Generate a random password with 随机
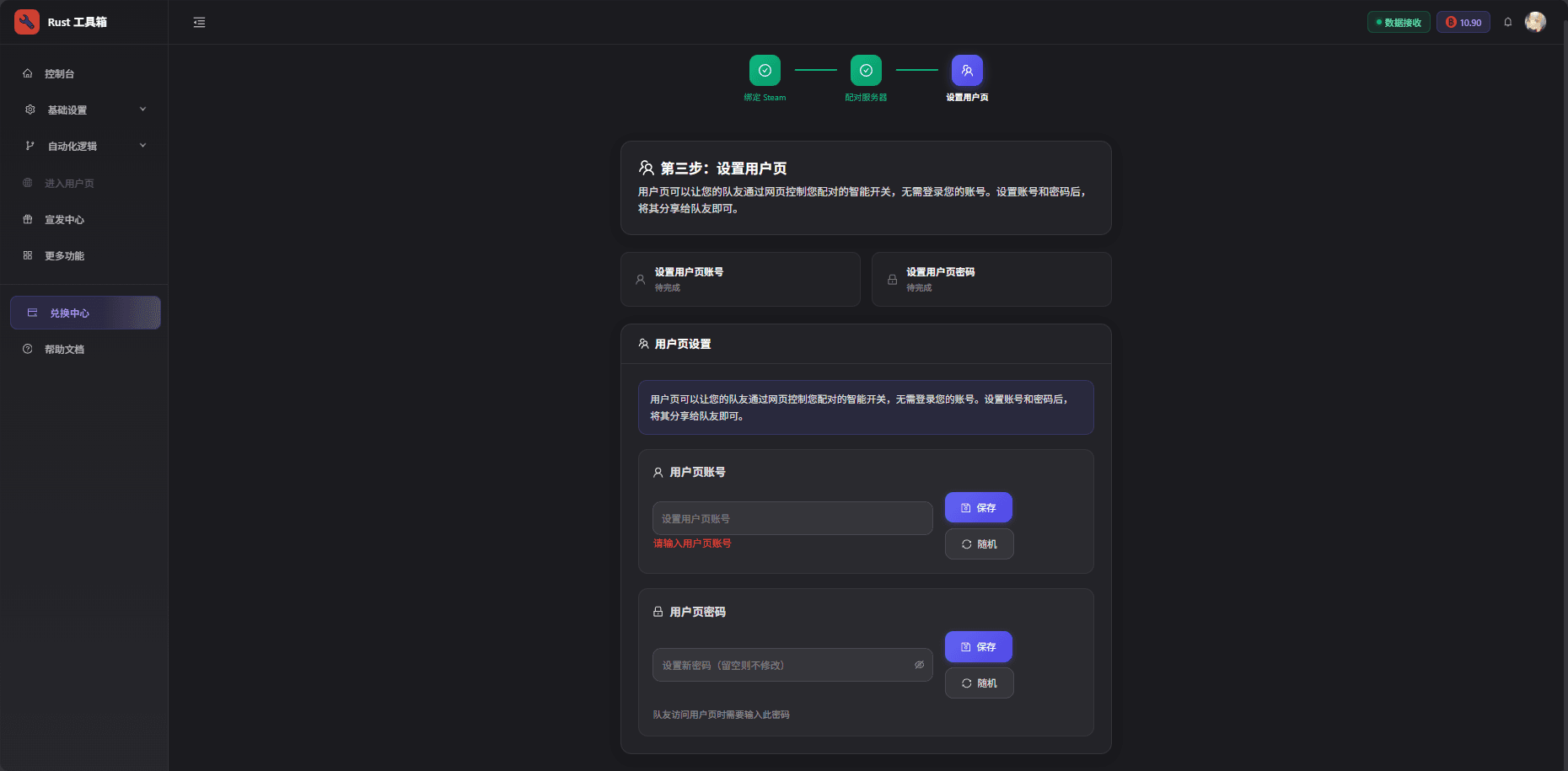 tap(979, 683)
